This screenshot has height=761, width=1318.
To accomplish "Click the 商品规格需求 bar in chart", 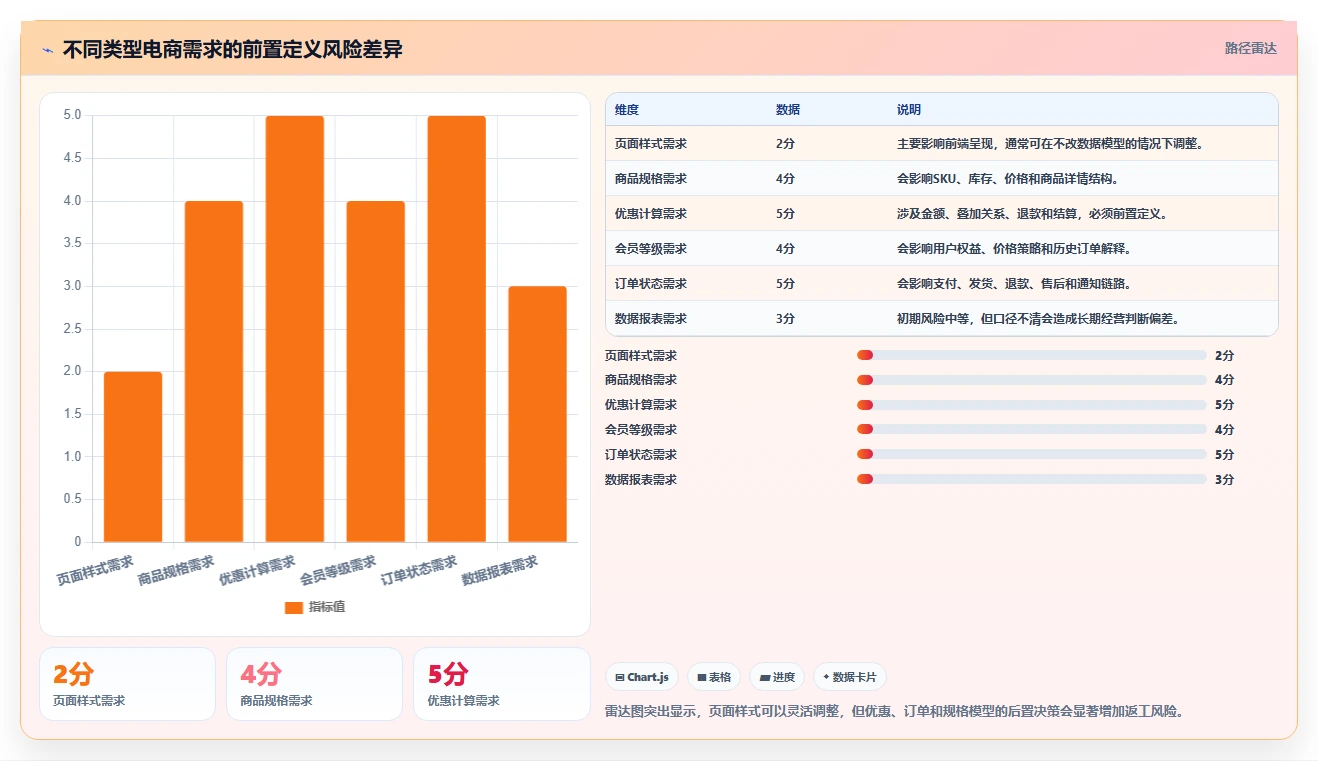I will pyautogui.click(x=214, y=372).
